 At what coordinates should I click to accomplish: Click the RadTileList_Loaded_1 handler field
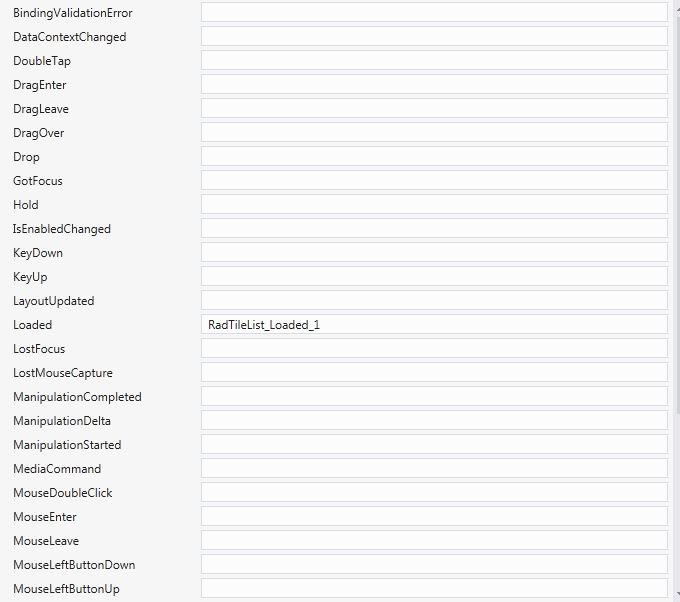click(x=434, y=324)
